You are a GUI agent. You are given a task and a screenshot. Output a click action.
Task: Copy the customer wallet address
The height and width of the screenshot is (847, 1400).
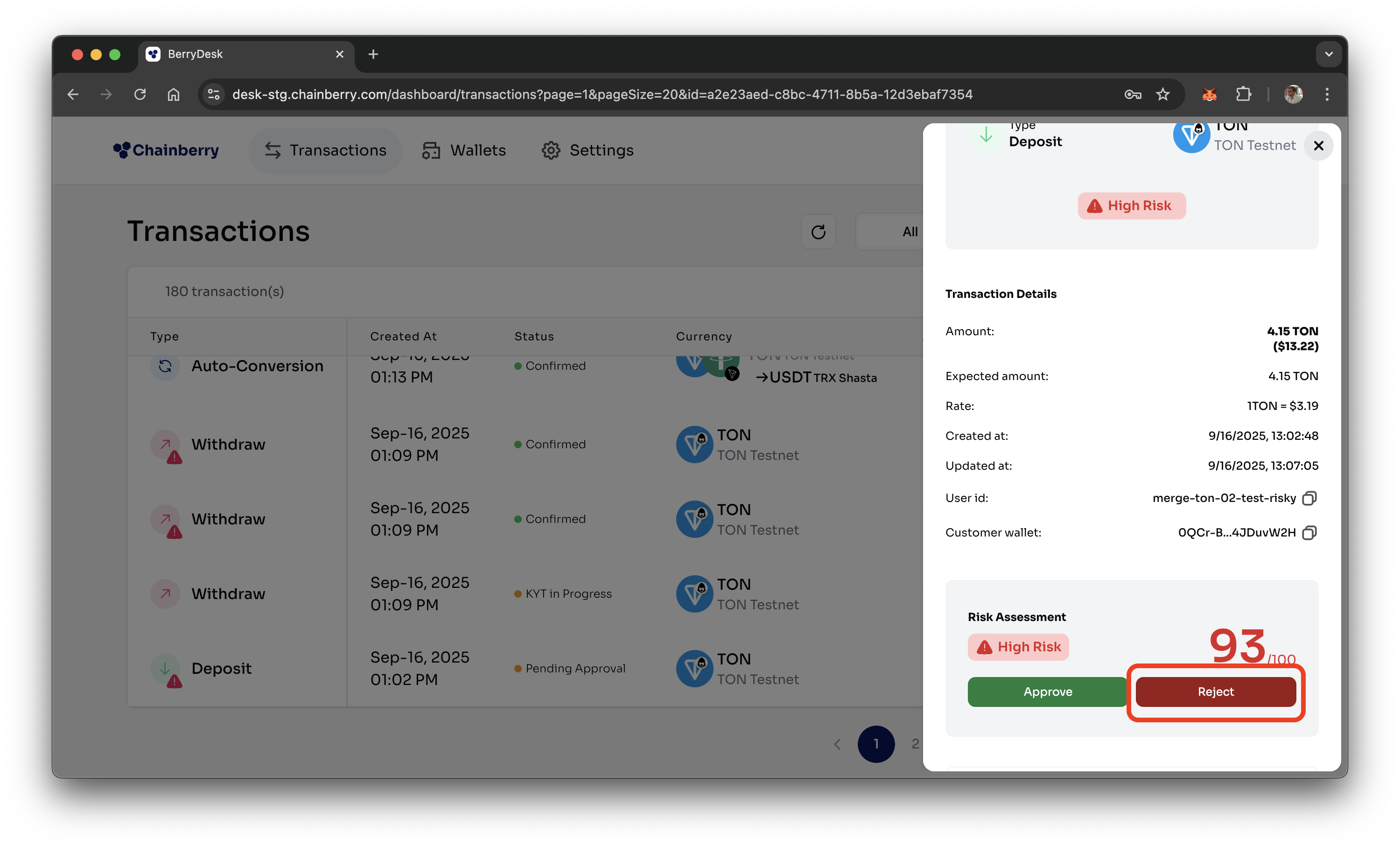pos(1309,533)
